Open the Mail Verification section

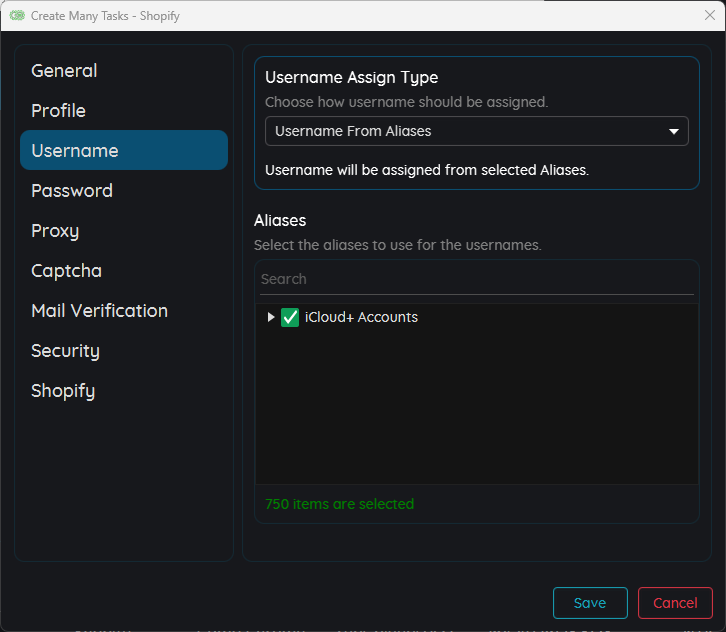point(99,311)
